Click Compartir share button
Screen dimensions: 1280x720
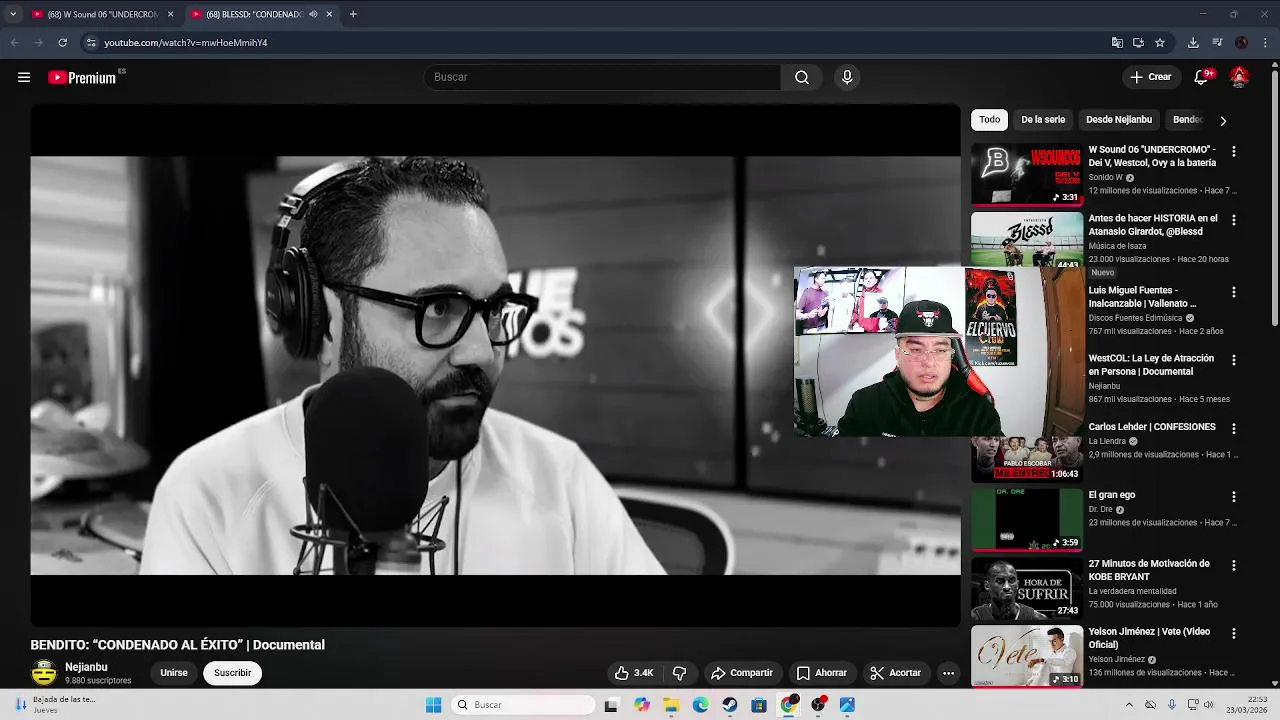point(741,673)
